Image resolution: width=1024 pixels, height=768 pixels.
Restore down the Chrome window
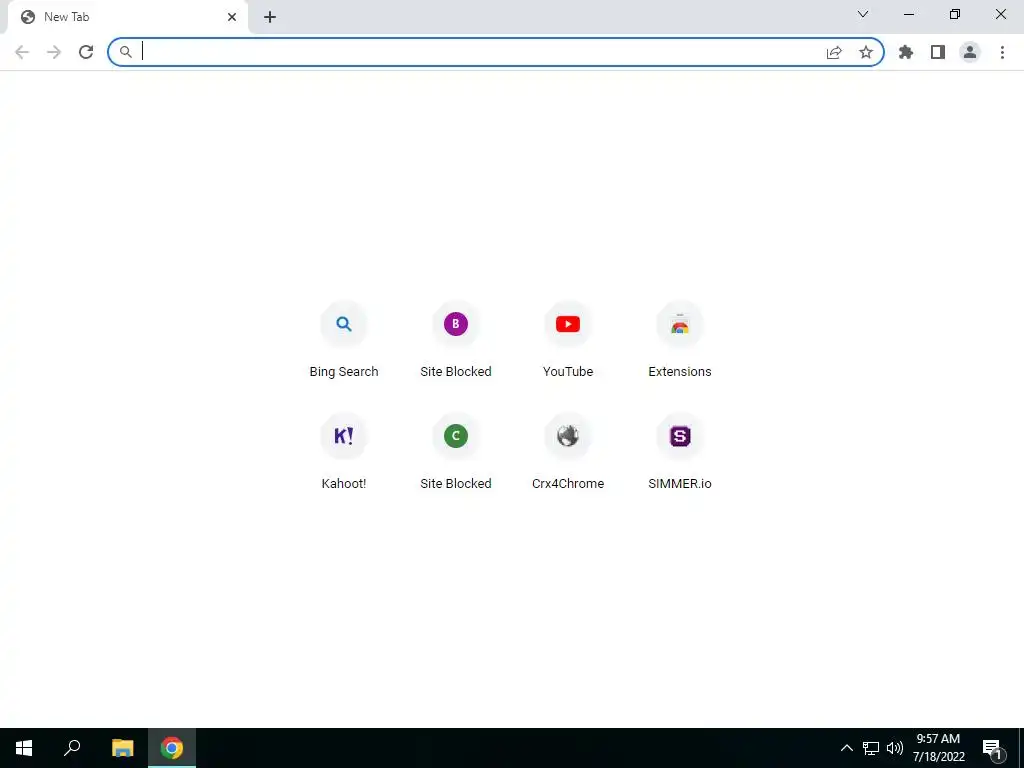955,14
